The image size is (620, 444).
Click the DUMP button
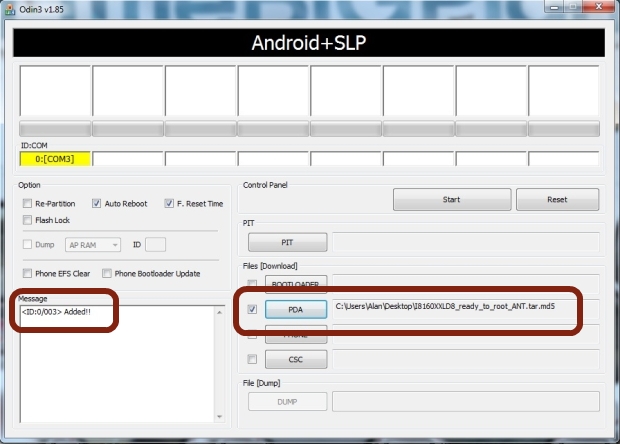click(x=287, y=401)
